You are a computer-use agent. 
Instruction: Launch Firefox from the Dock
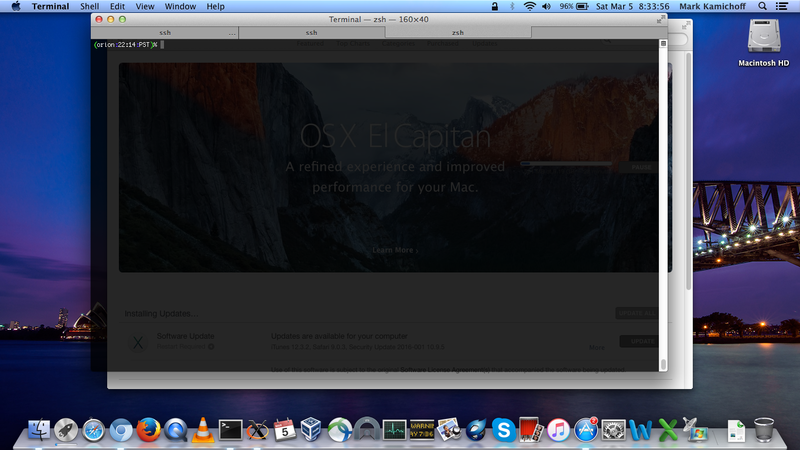148,430
